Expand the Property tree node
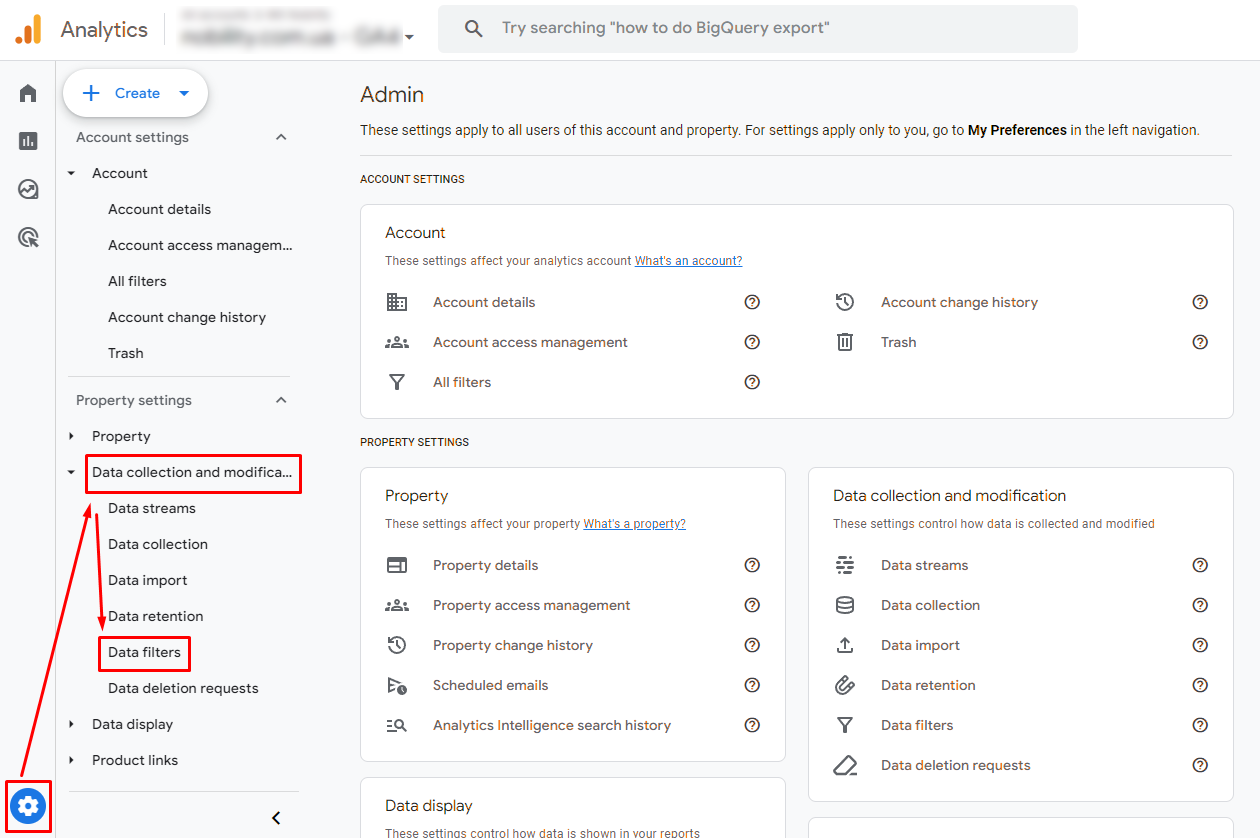The image size is (1260, 838). 72,436
